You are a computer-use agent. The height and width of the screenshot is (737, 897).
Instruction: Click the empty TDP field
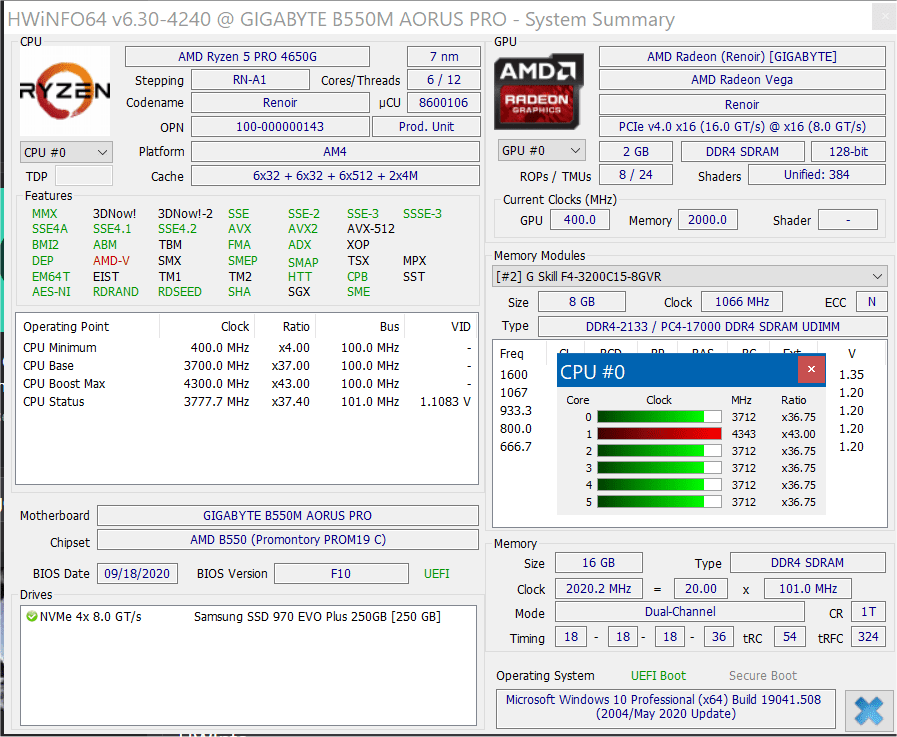[84, 176]
